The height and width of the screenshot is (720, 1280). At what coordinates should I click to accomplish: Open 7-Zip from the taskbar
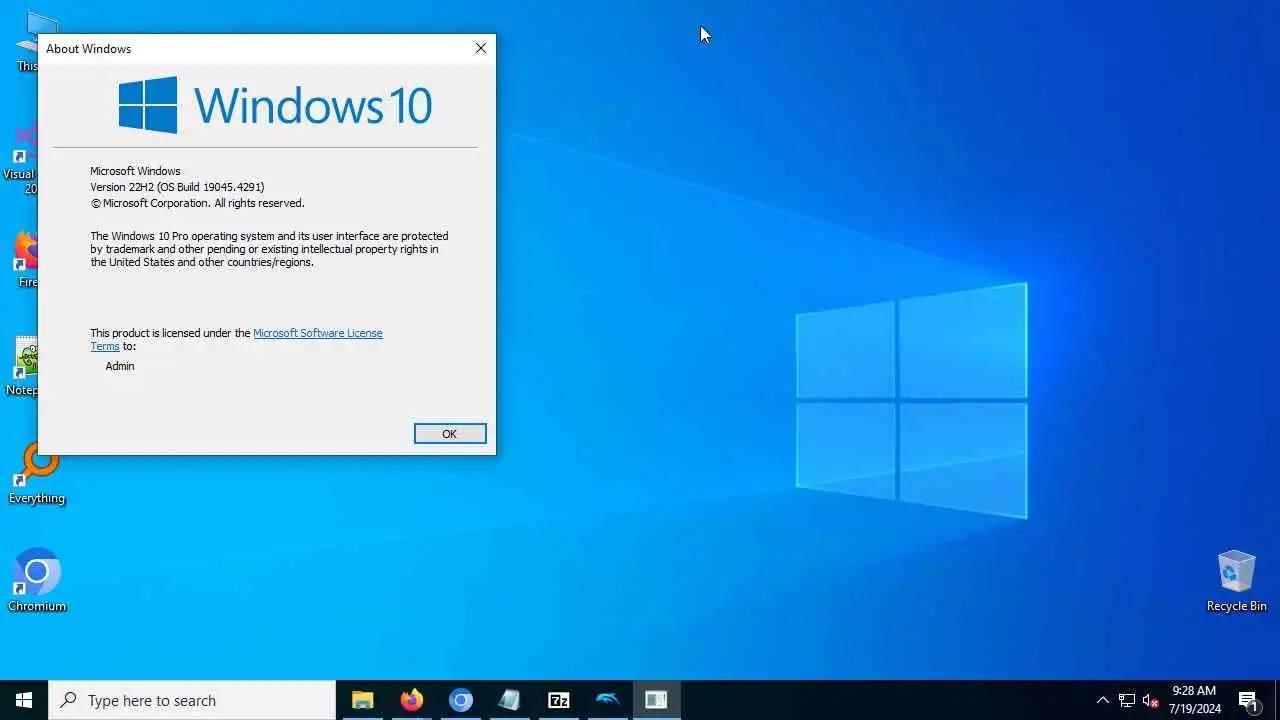click(558, 700)
